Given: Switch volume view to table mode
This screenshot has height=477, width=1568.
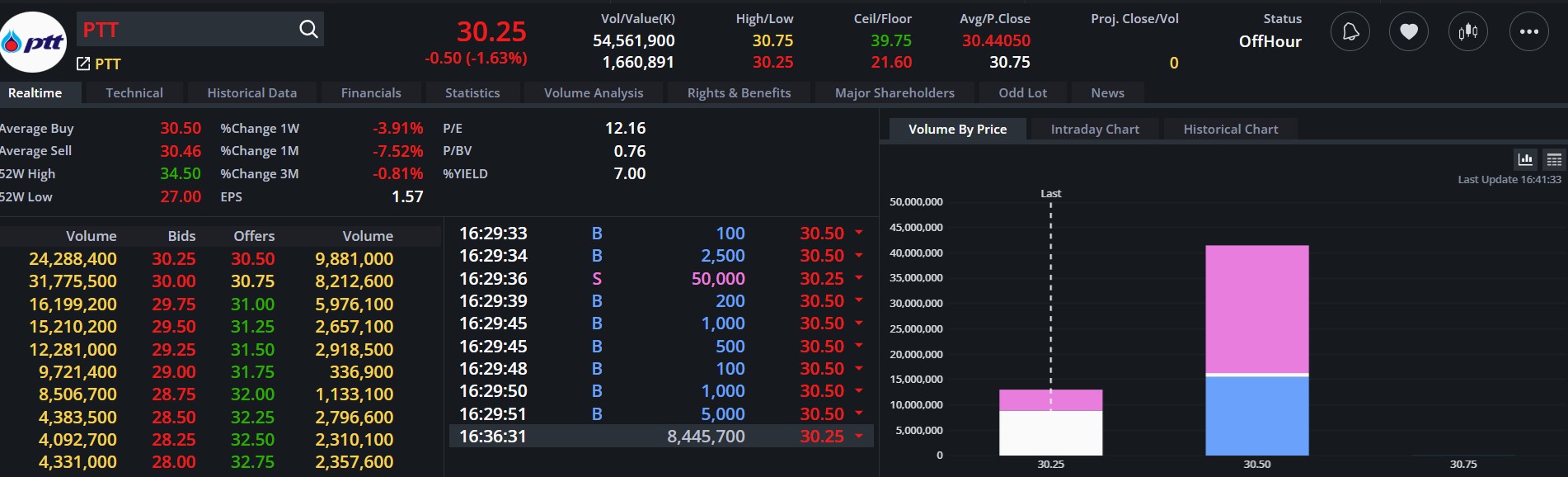Looking at the screenshot, I should (1554, 159).
